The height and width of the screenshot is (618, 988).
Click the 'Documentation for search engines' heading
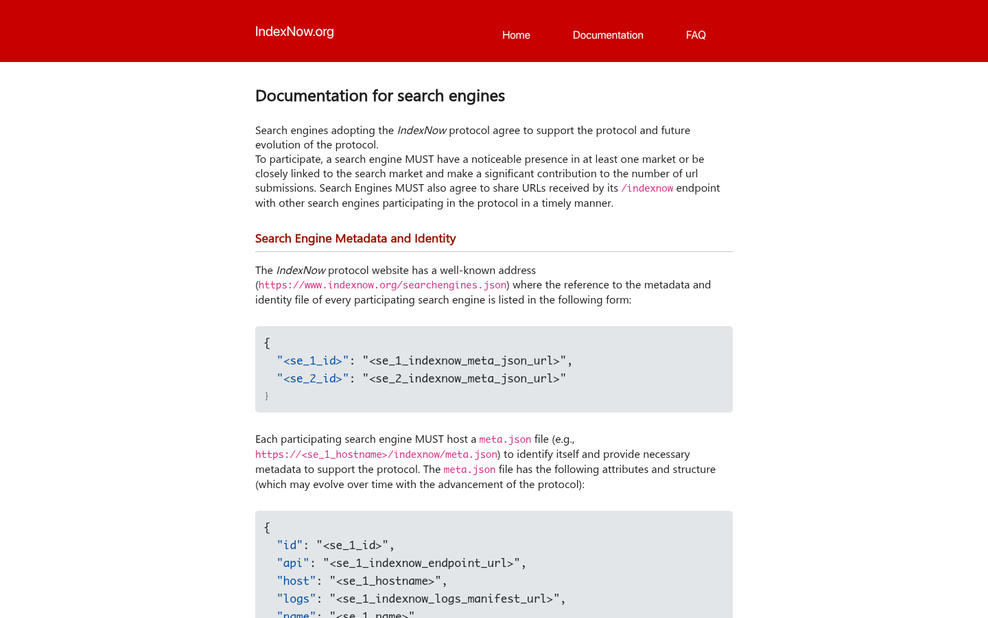pos(380,96)
